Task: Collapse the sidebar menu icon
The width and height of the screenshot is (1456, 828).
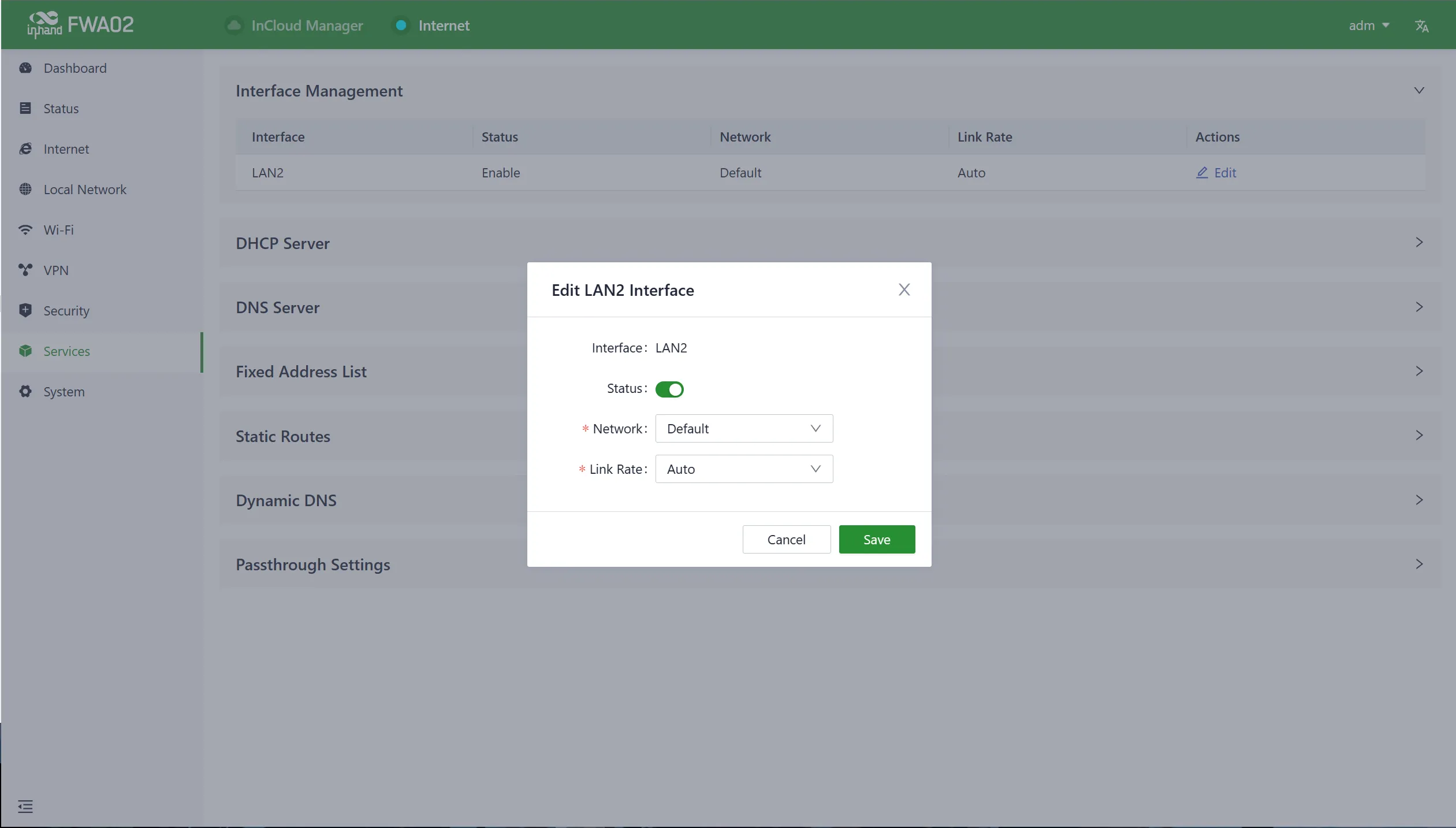Action: click(25, 807)
